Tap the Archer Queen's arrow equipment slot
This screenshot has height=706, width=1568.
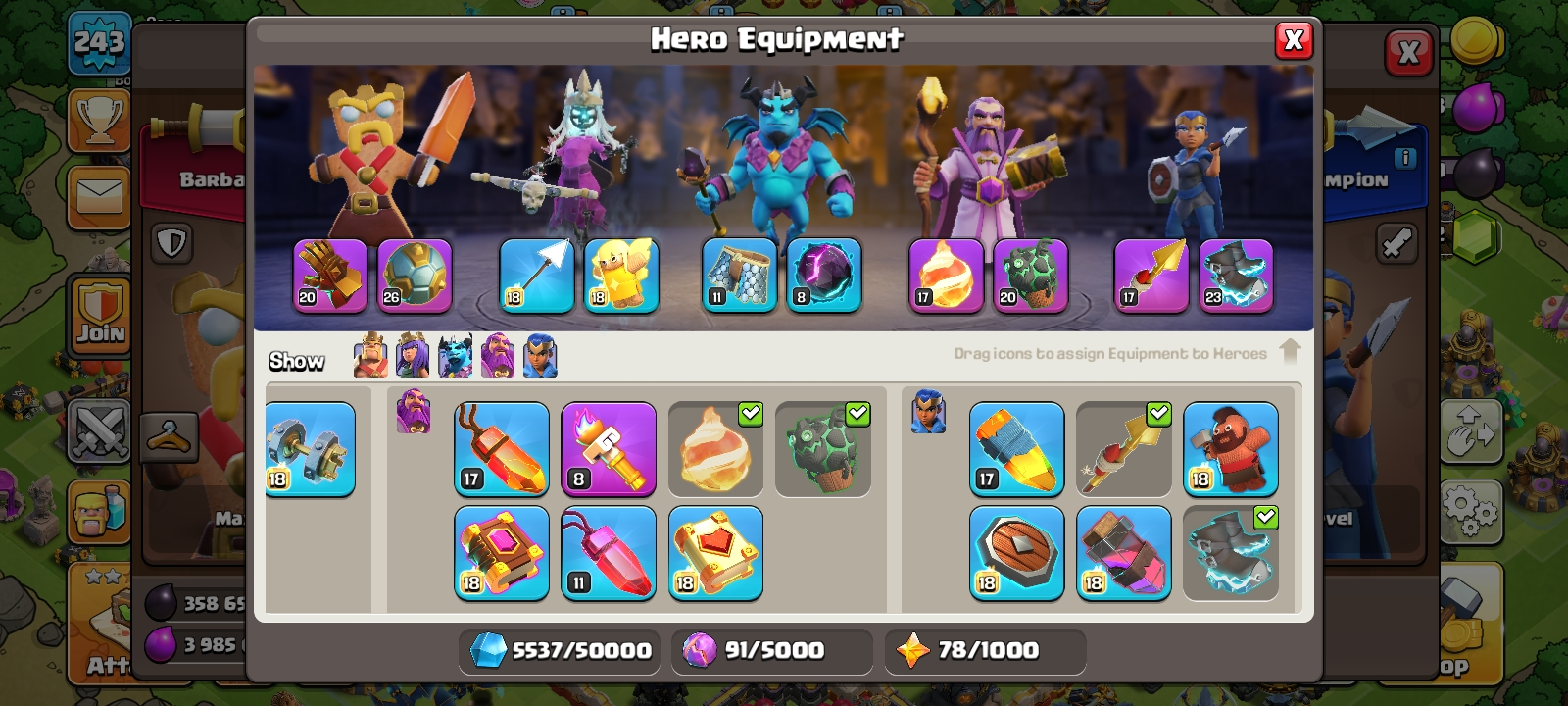coord(537,276)
